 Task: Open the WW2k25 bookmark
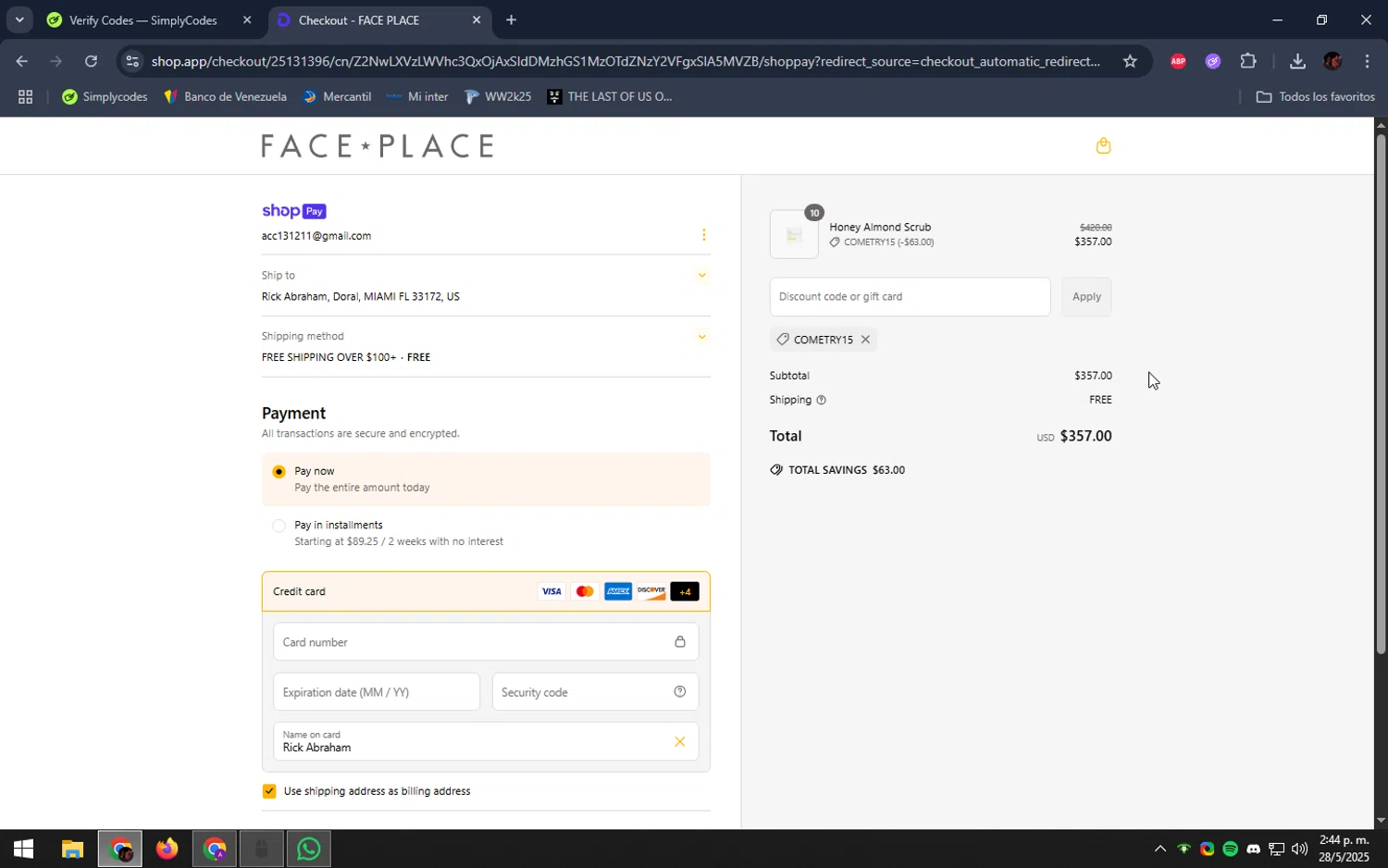pos(498,96)
